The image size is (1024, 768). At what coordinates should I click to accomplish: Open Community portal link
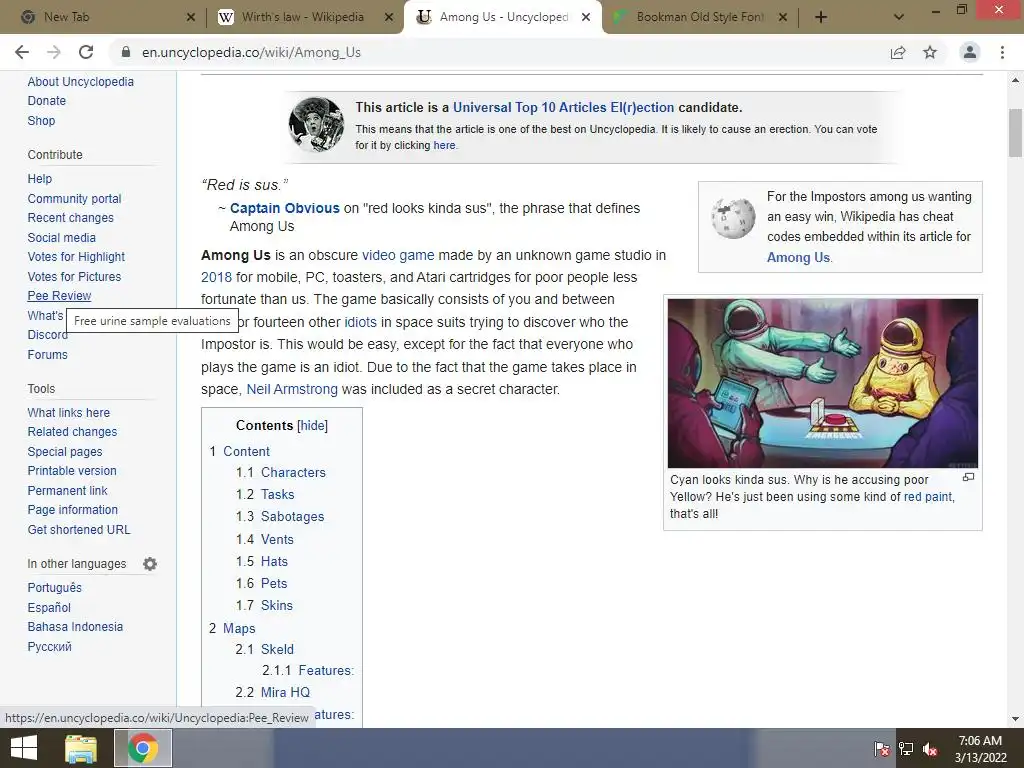click(x=74, y=199)
